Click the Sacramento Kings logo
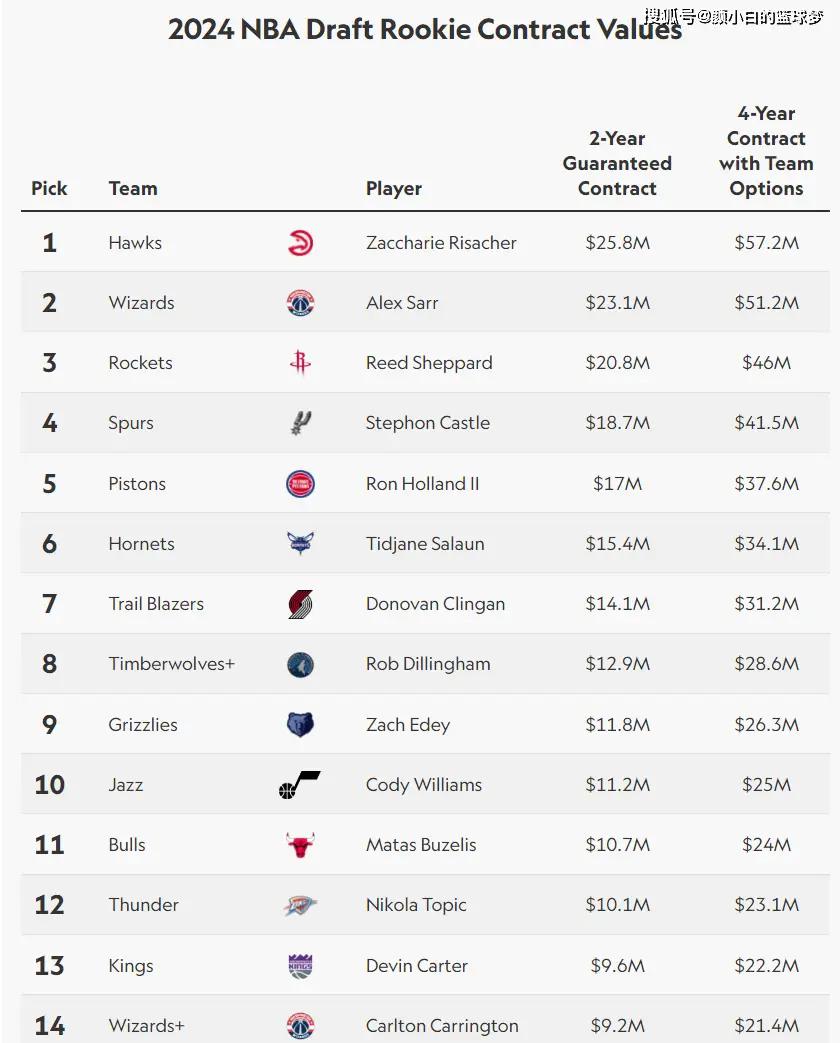Image resolution: width=840 pixels, height=1043 pixels. pyautogui.click(x=300, y=966)
